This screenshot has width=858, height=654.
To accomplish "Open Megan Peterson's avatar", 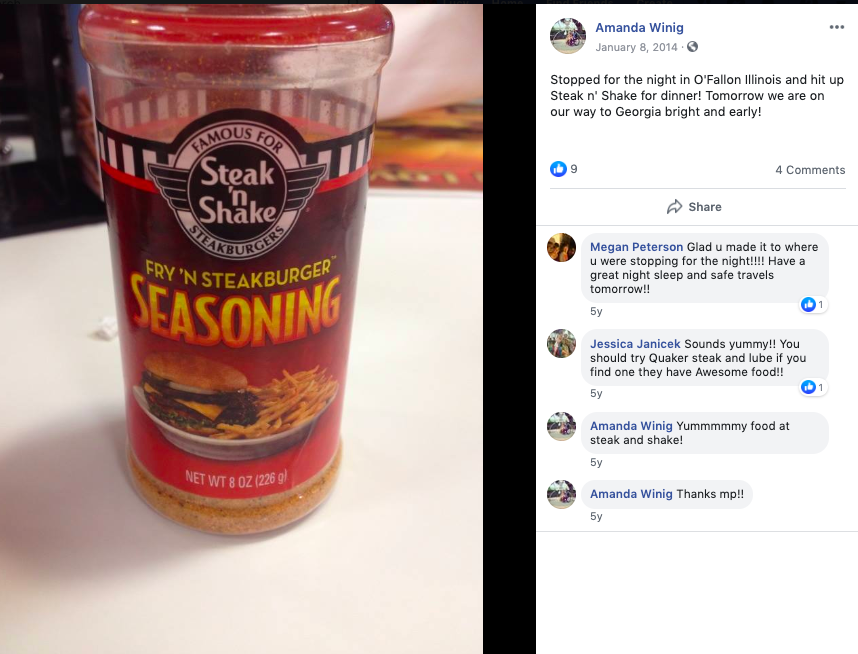I will [561, 247].
